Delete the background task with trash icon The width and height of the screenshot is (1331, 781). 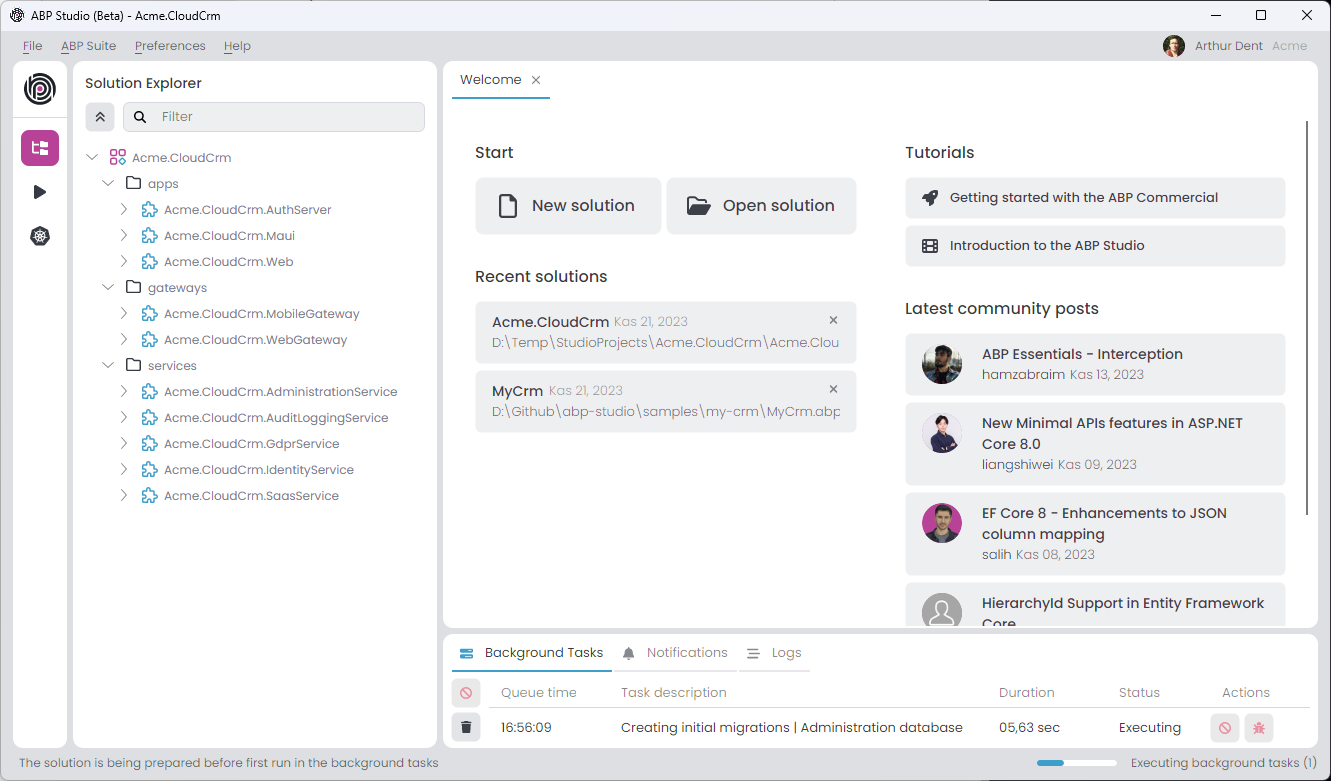tap(466, 728)
